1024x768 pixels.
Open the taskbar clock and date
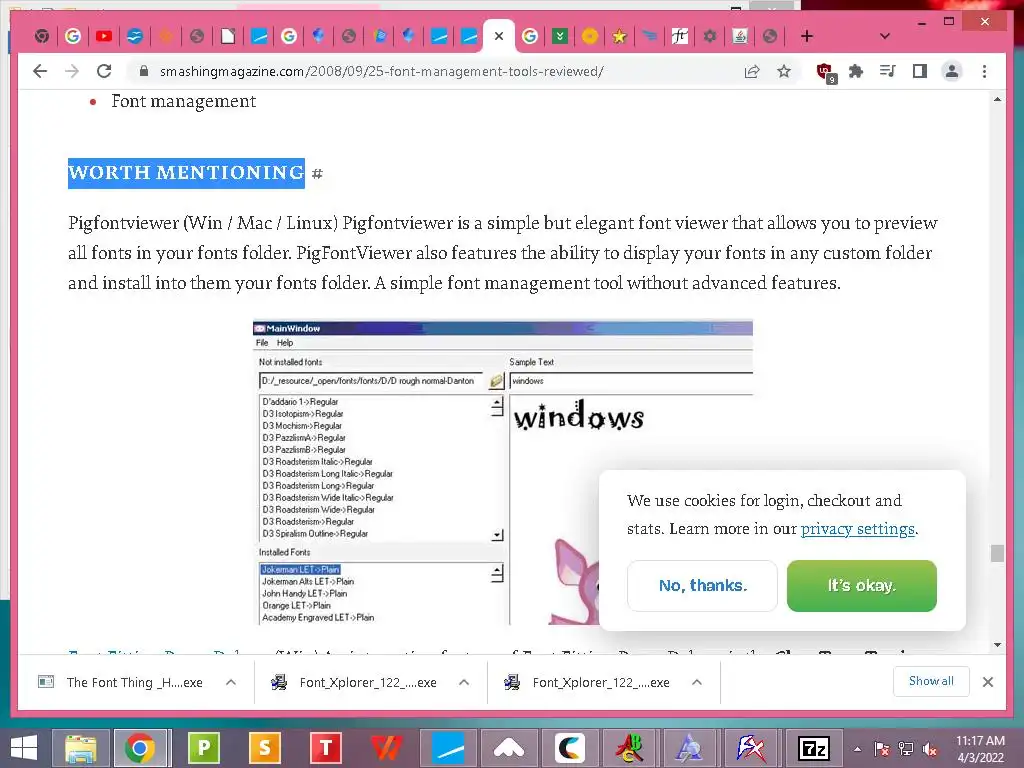point(980,749)
